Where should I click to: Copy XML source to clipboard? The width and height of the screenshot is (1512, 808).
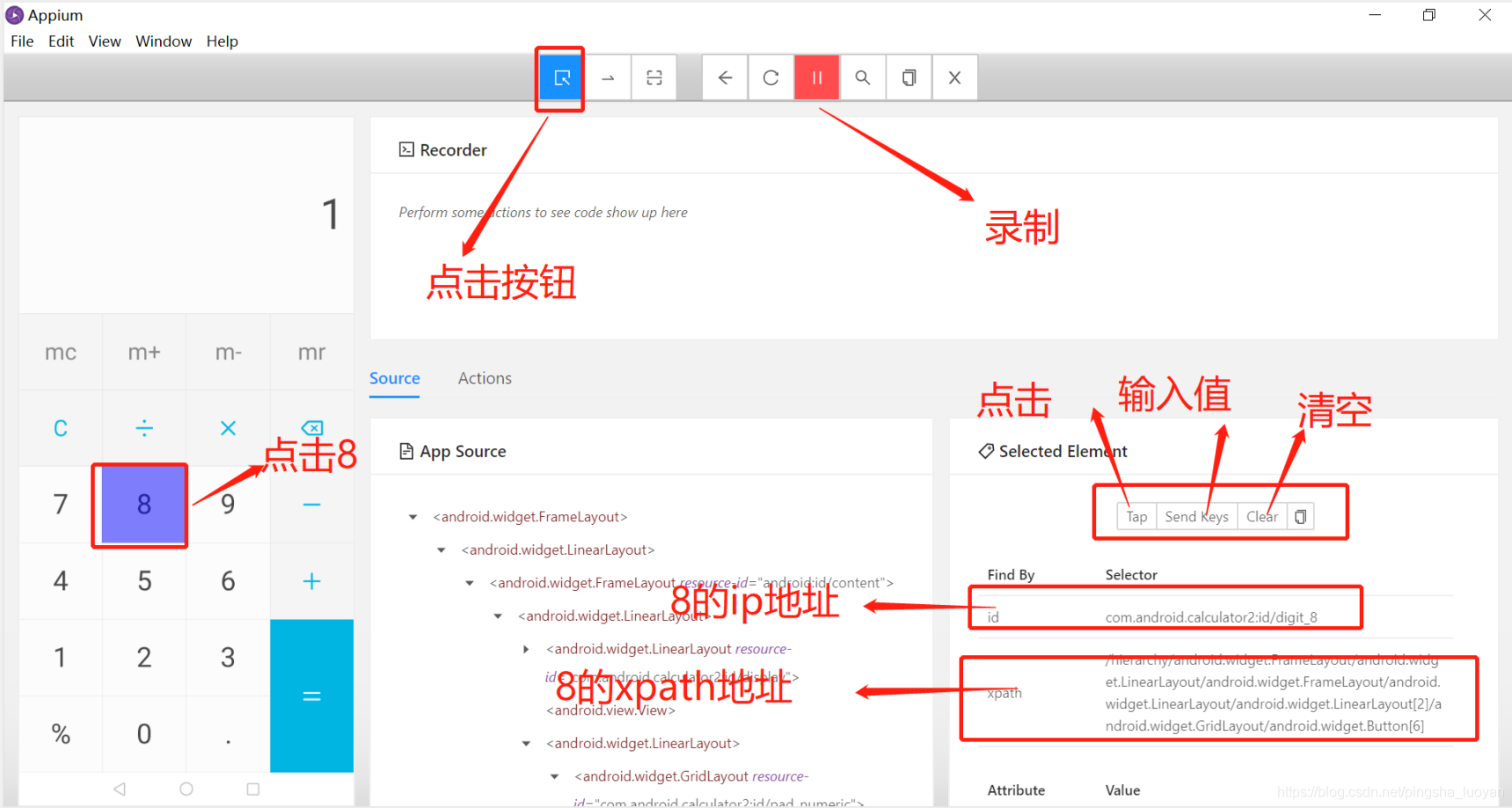(909, 77)
